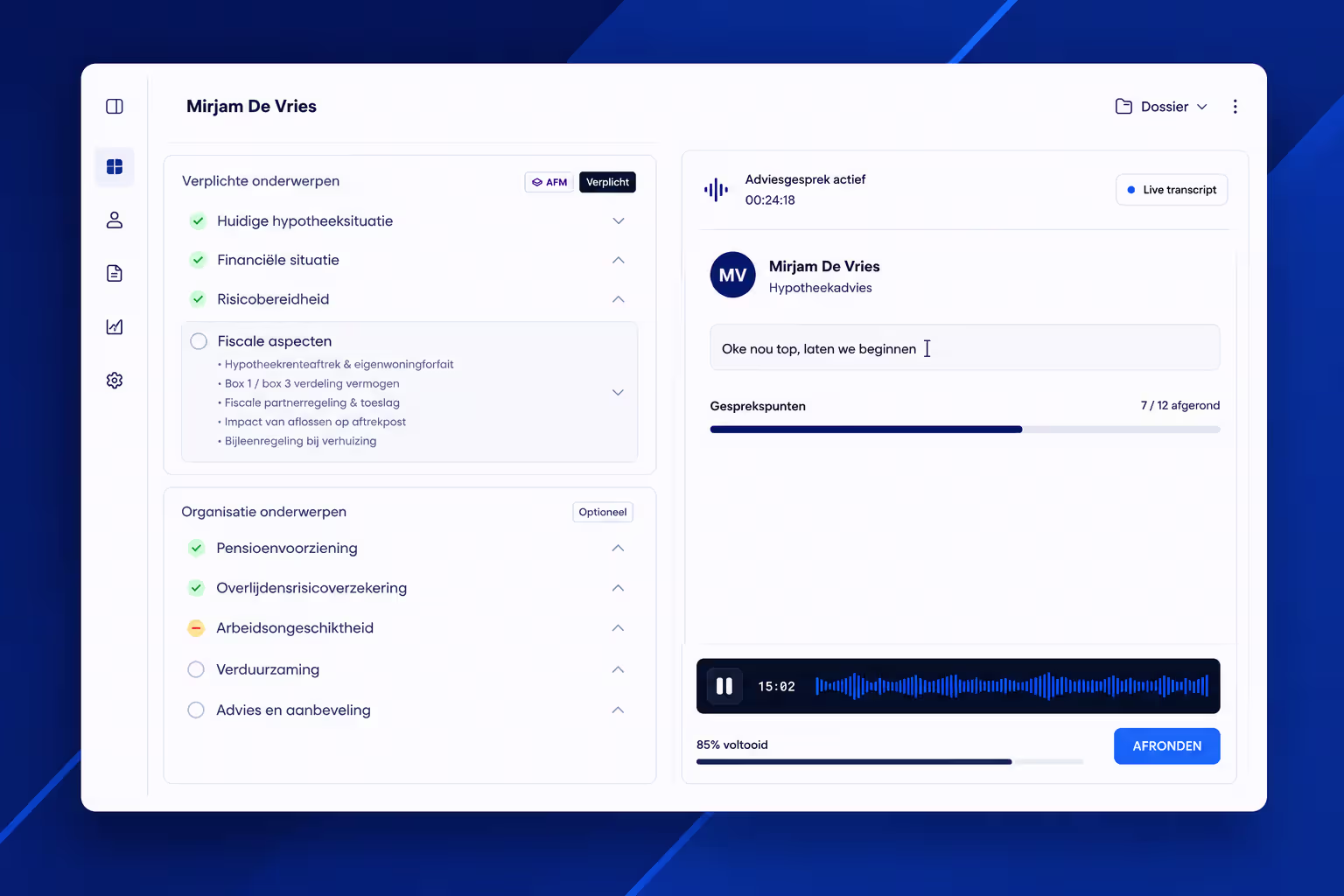The height and width of the screenshot is (896, 1344).
Task: Toggle the Risicobereidheid check mark
Action: pos(198,299)
